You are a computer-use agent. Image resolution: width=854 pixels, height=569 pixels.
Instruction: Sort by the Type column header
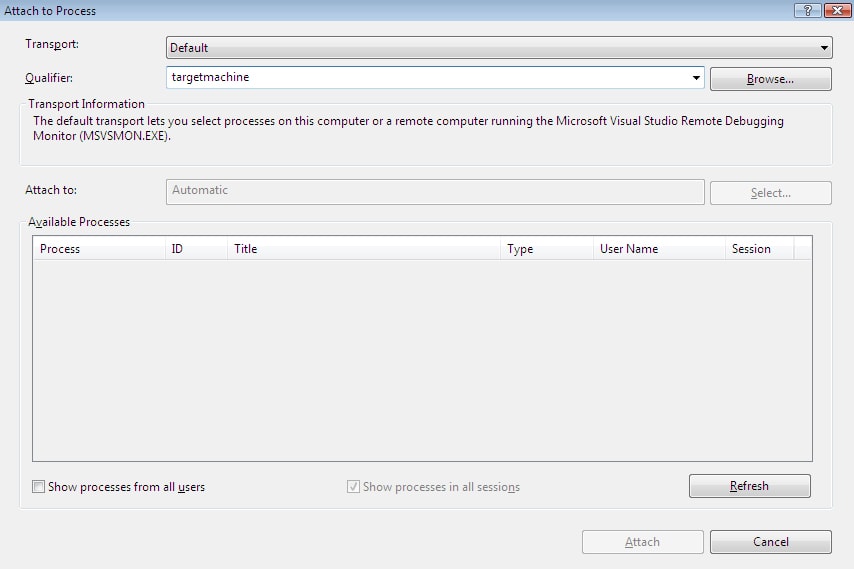(547, 248)
